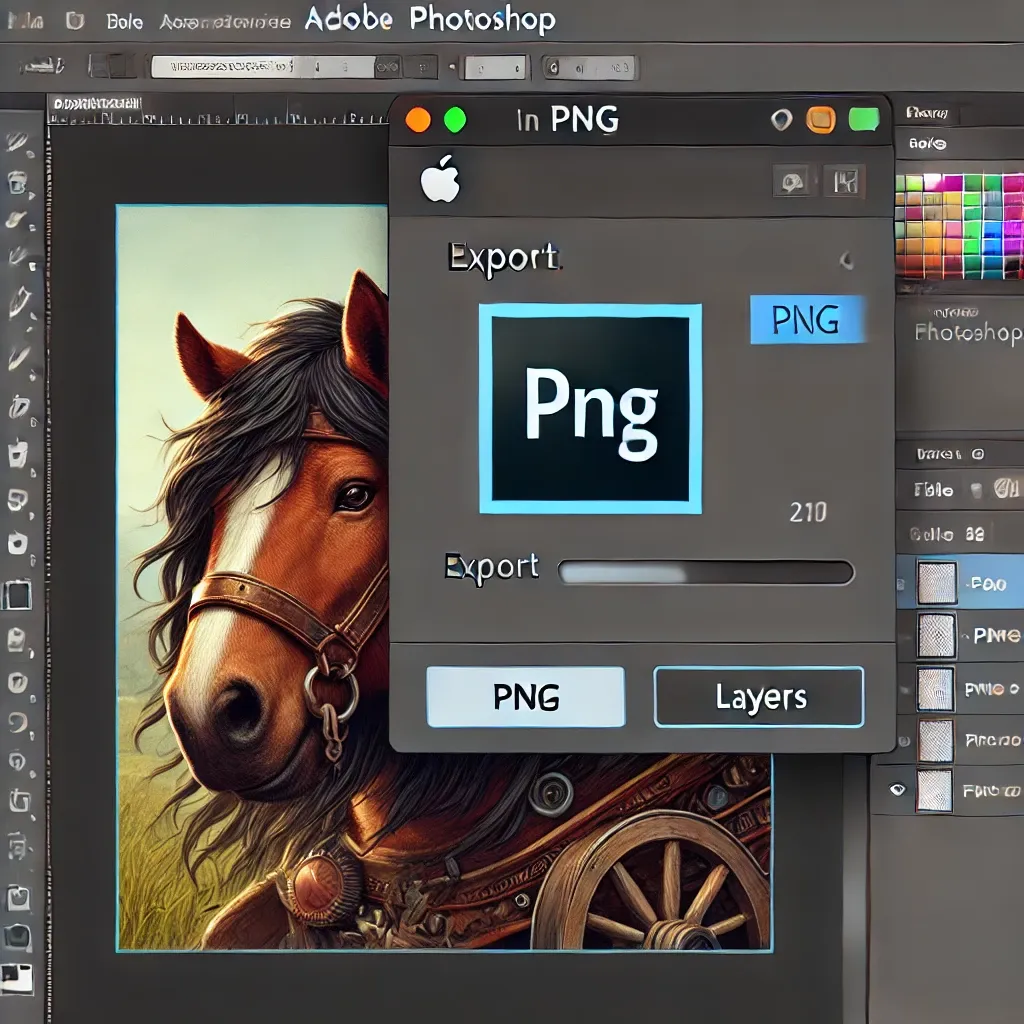Select the tool directly above the foreground/background color box
The image size is (1024, 1024).
click(18, 938)
